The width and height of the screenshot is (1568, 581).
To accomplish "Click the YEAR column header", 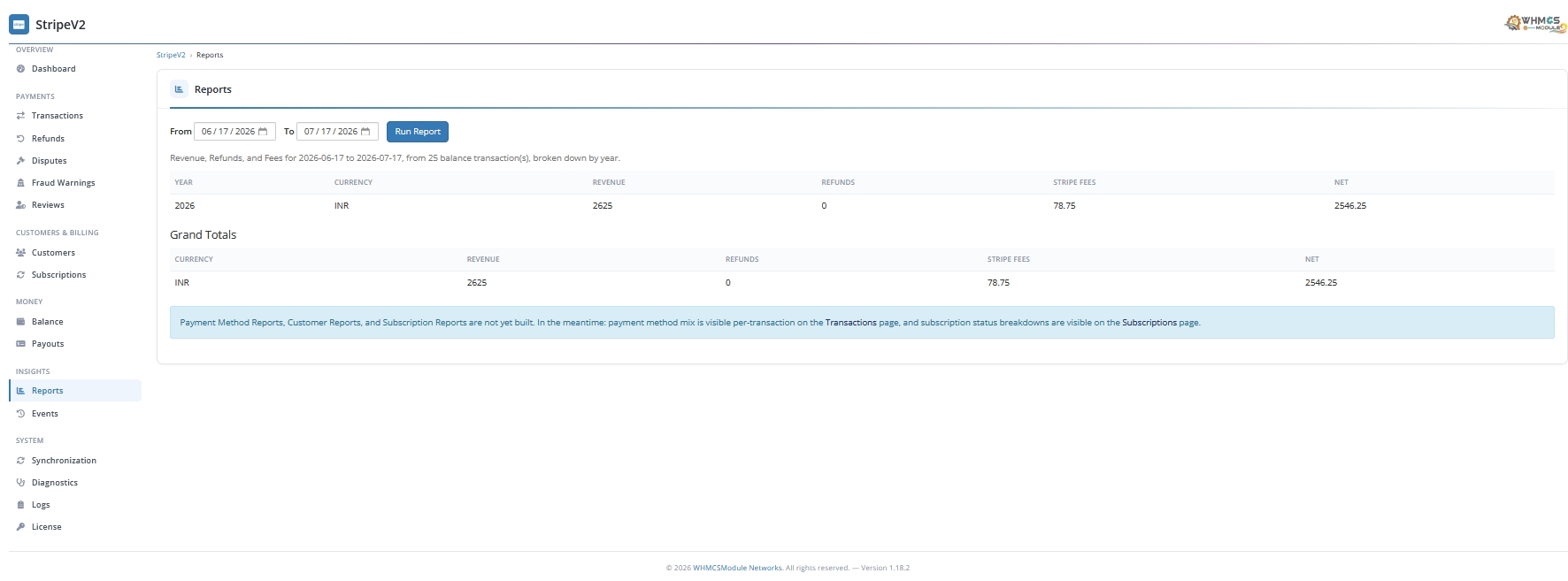I will tap(183, 182).
